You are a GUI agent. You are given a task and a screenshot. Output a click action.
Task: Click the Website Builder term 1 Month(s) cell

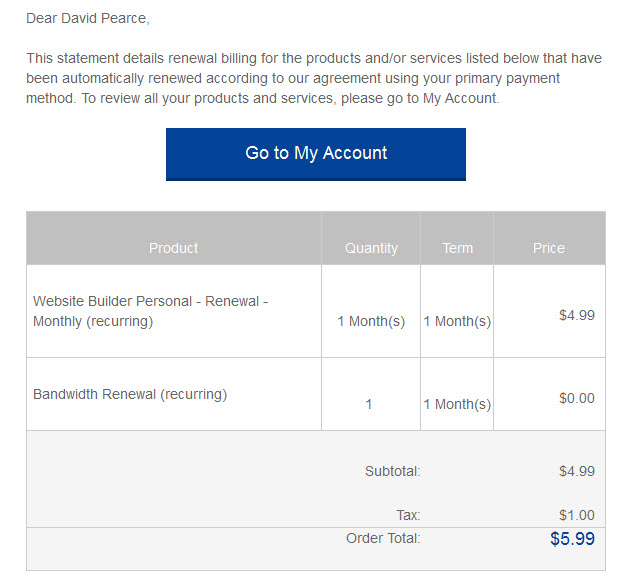tap(457, 321)
